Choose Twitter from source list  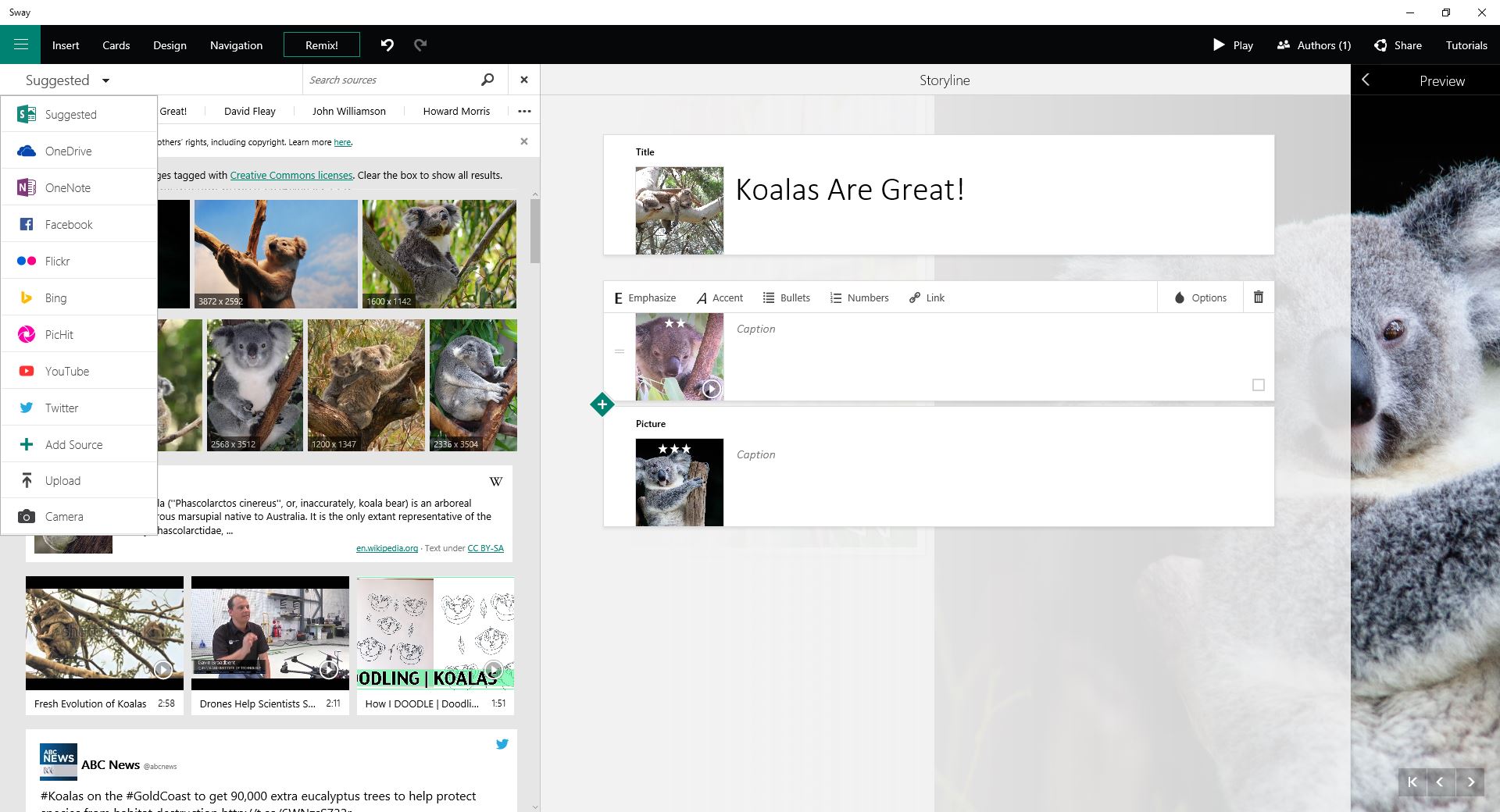click(79, 408)
